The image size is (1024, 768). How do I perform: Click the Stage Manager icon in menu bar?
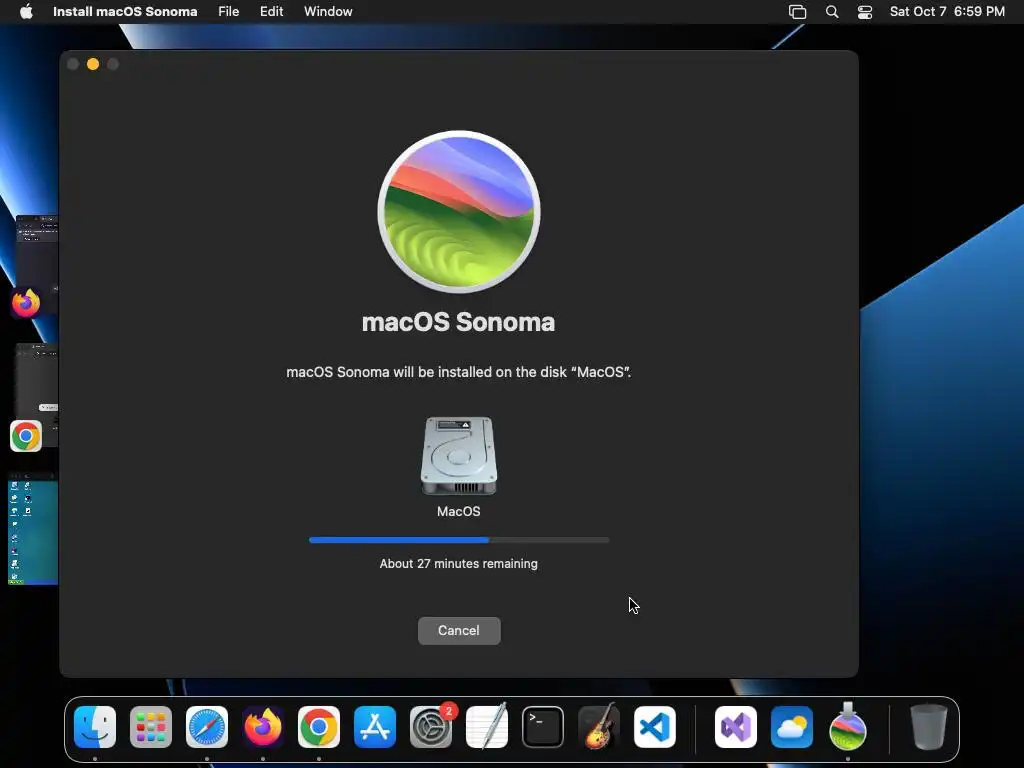click(x=797, y=11)
